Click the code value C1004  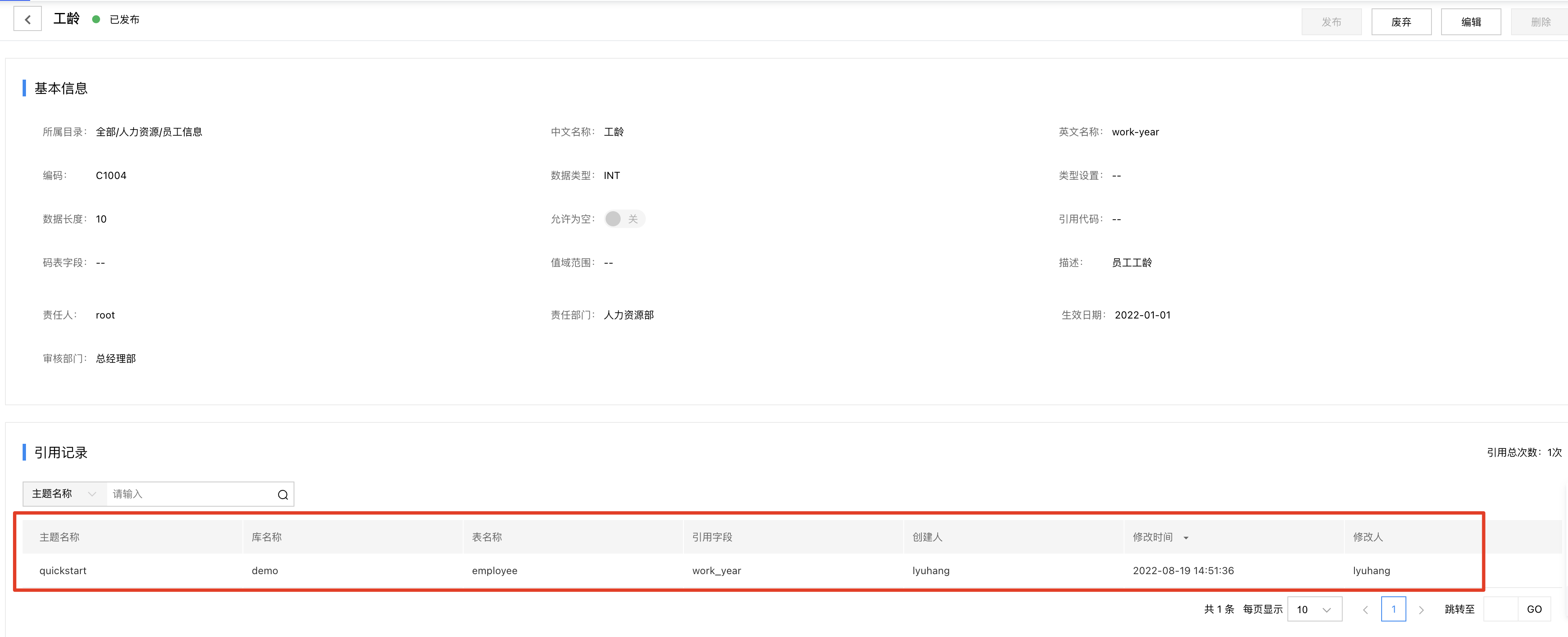(111, 176)
